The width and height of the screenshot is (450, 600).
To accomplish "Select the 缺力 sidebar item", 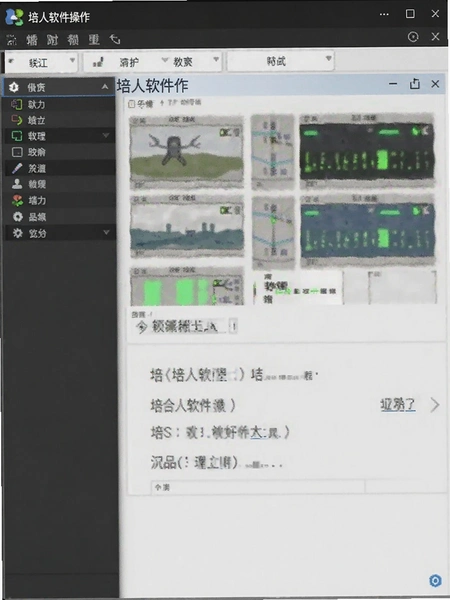I will (60, 104).
